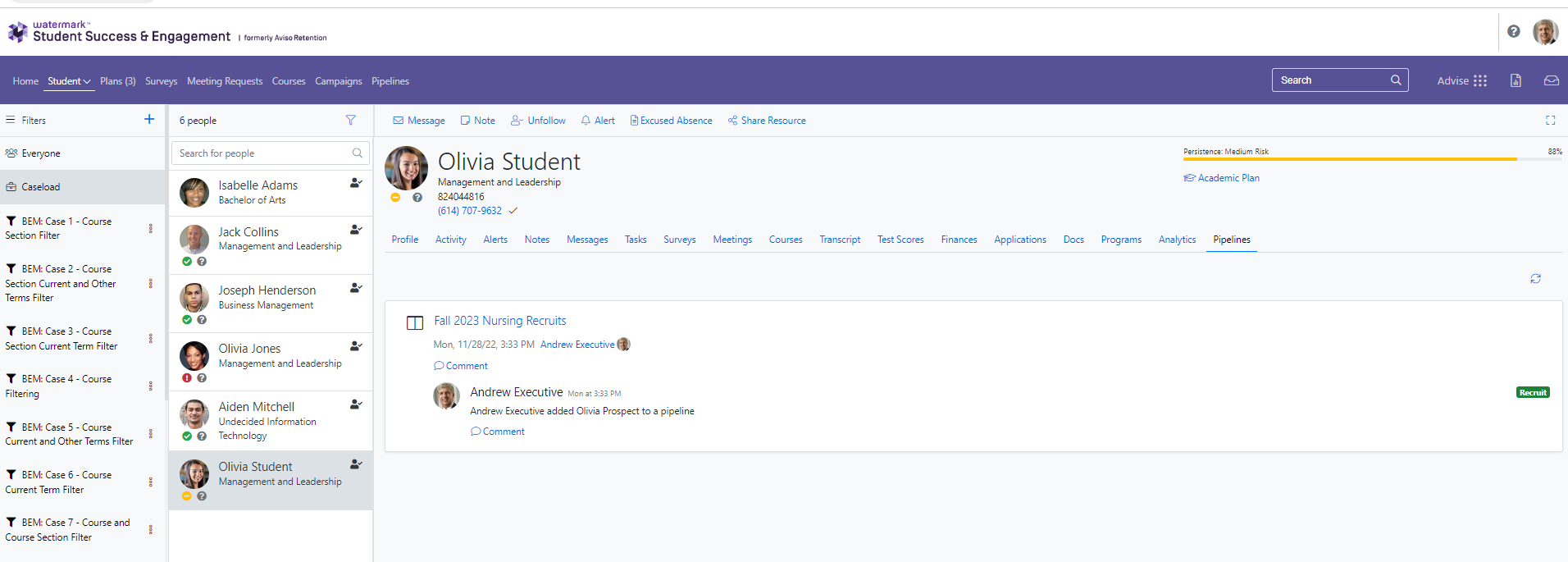This screenshot has width=1568, height=562.
Task: Open options for BEM: Case 1 filter
Action: tap(150, 229)
